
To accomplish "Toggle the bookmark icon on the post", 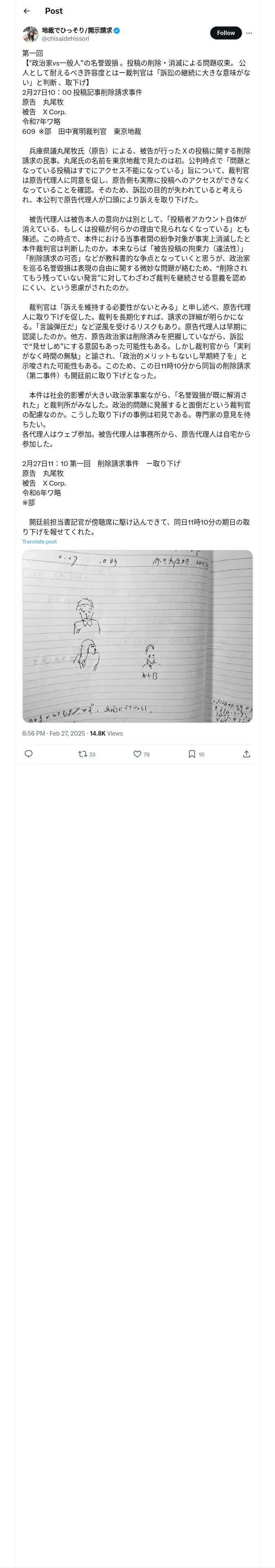I will [192, 753].
